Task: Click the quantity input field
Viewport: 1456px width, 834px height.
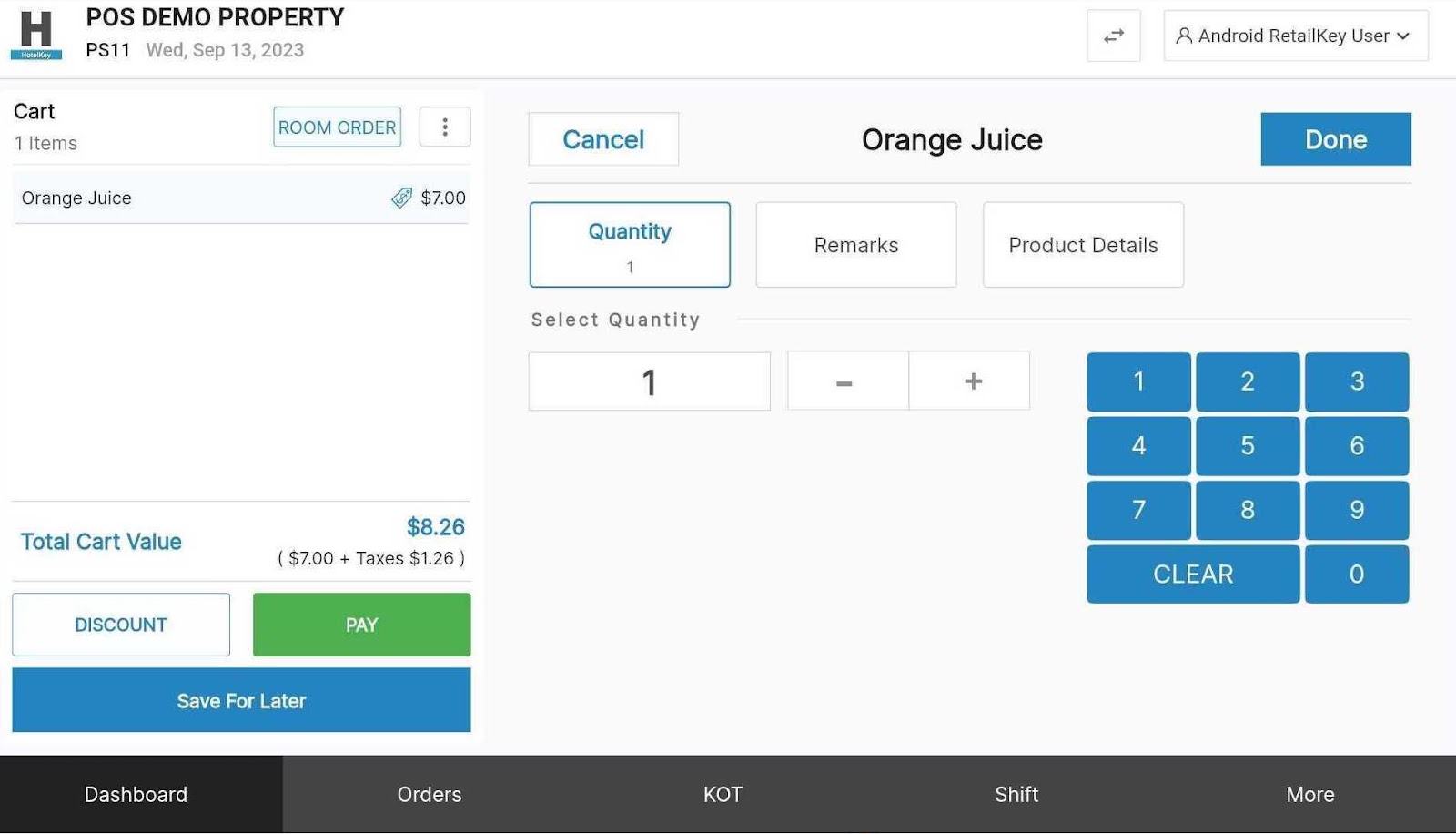Action: coord(649,381)
